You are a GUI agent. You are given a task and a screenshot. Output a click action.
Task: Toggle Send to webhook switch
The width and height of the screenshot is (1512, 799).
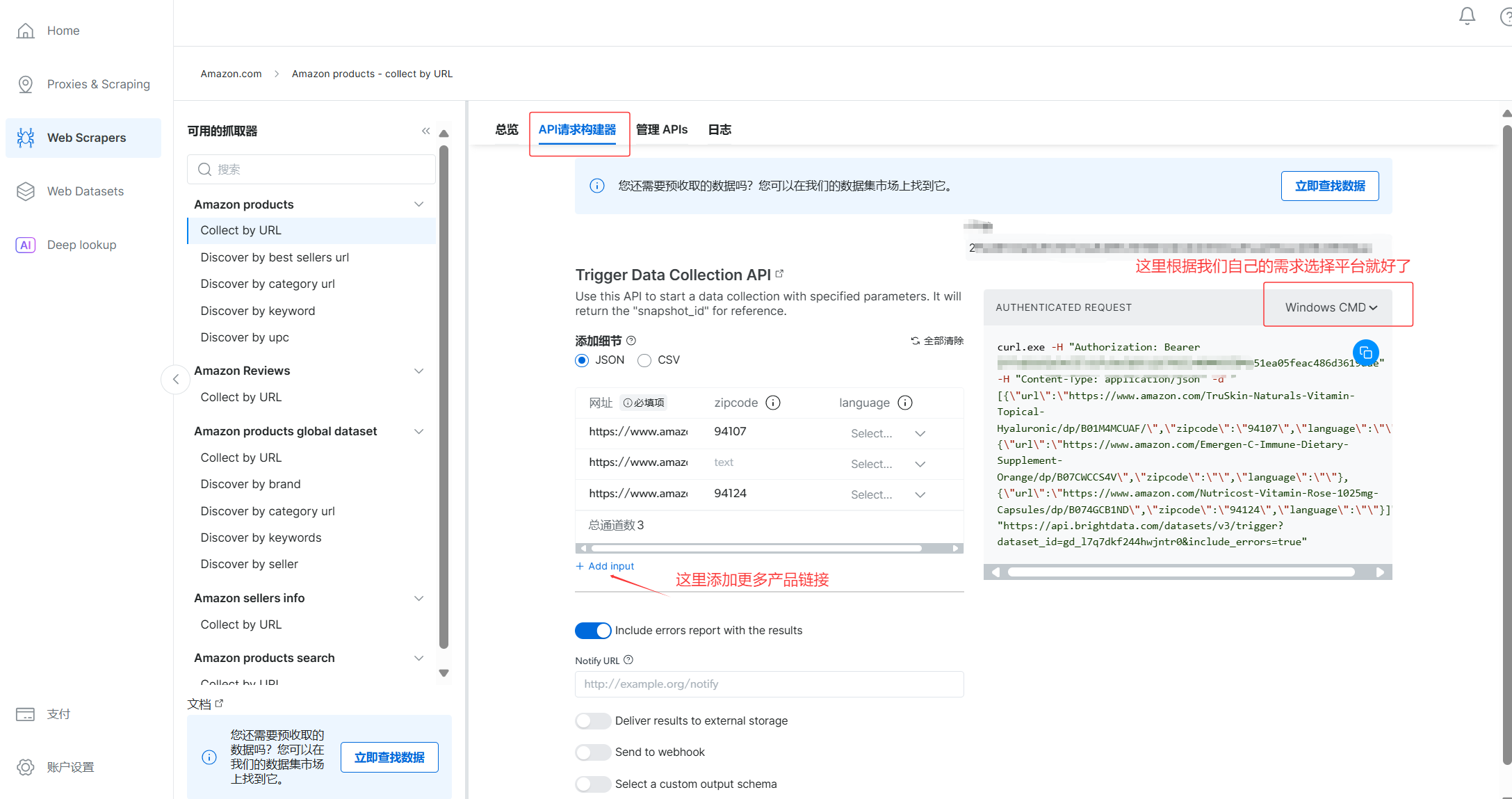[x=593, y=752]
